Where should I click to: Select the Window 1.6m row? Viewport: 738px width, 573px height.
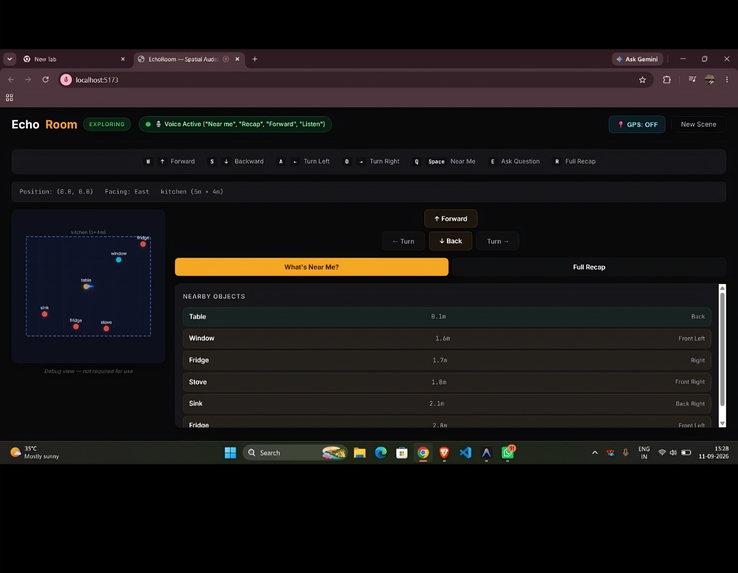(447, 339)
